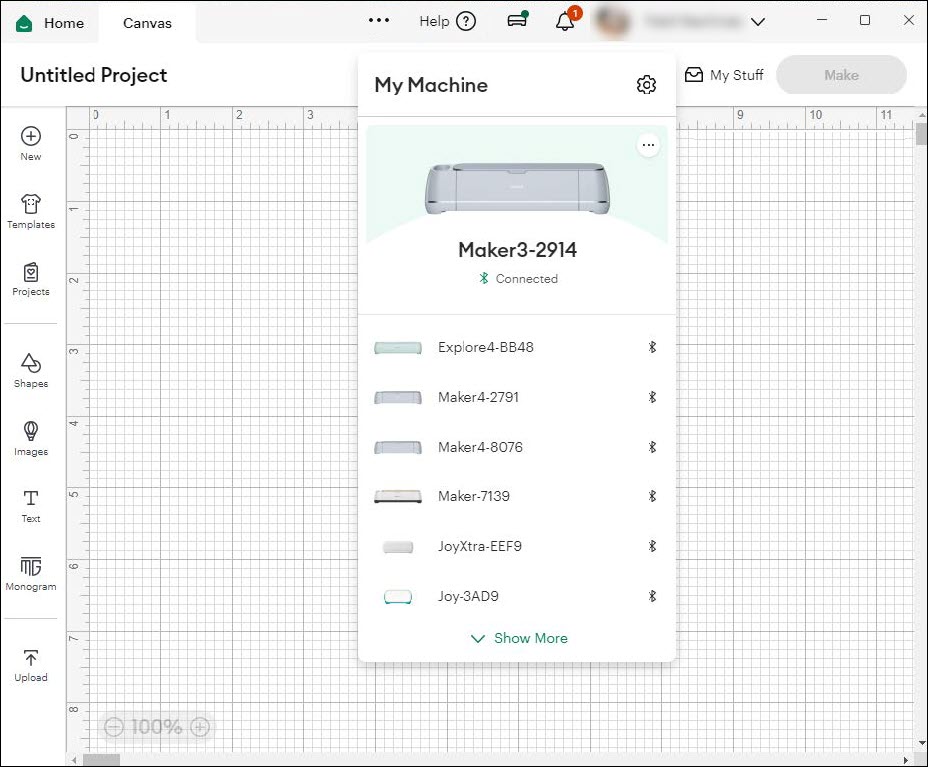Click the My Machine panel heading
928x767 pixels.
pos(431,85)
